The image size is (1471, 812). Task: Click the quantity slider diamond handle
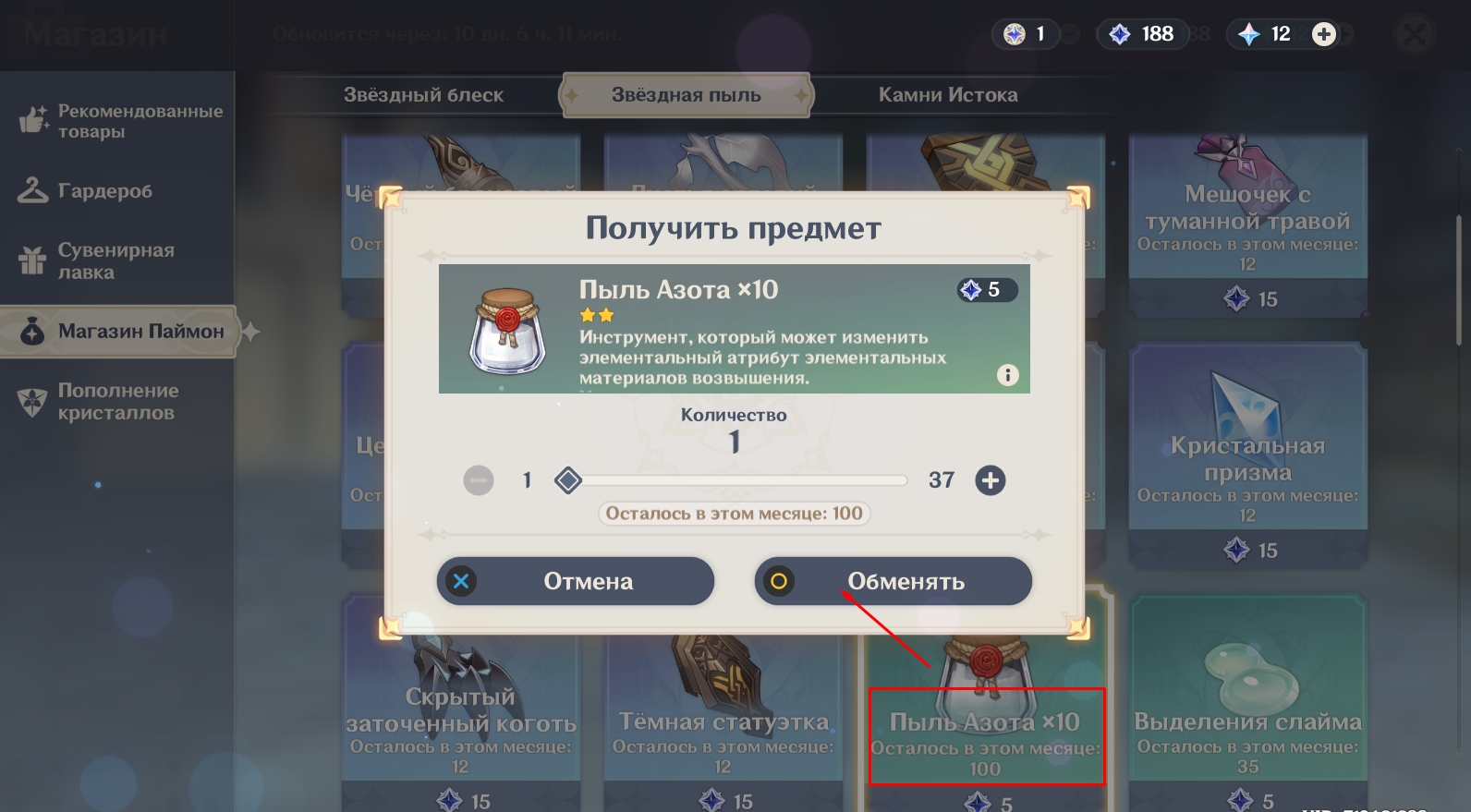pyautogui.click(x=567, y=480)
